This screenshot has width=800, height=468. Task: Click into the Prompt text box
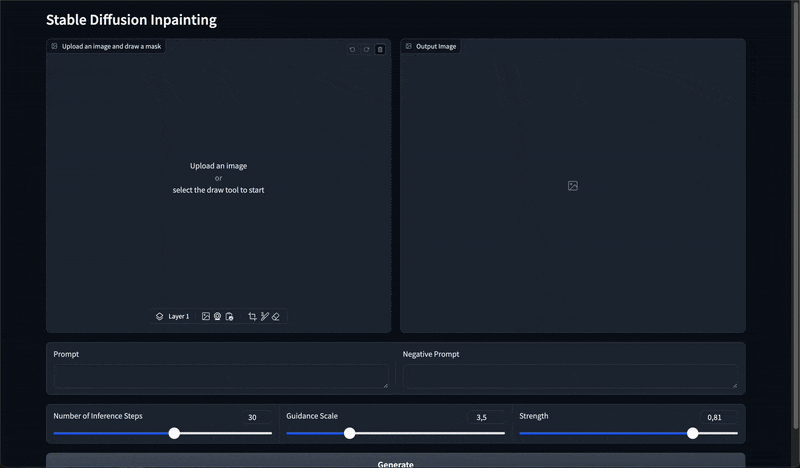221,377
